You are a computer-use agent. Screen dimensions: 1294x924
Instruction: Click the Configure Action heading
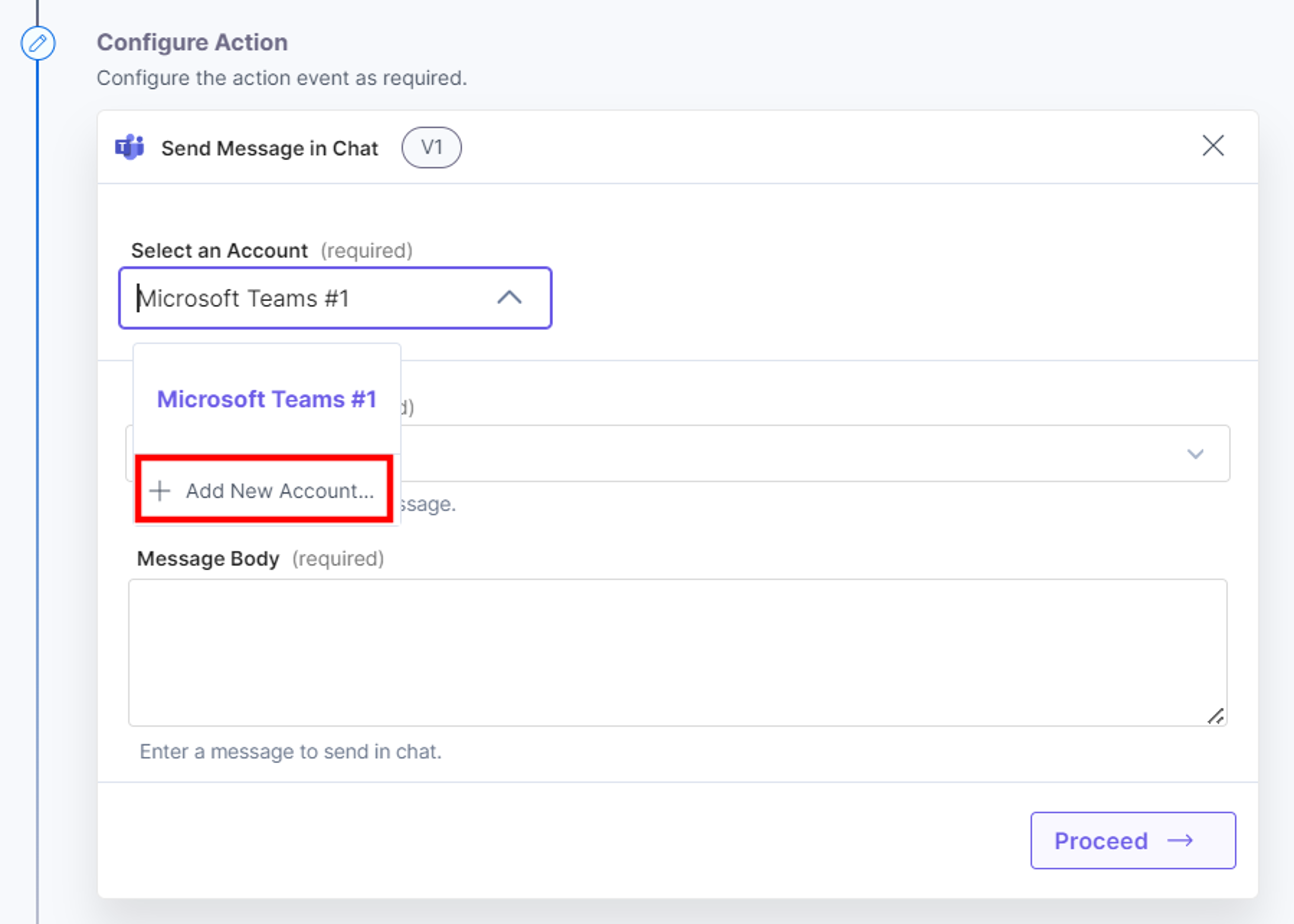192,43
